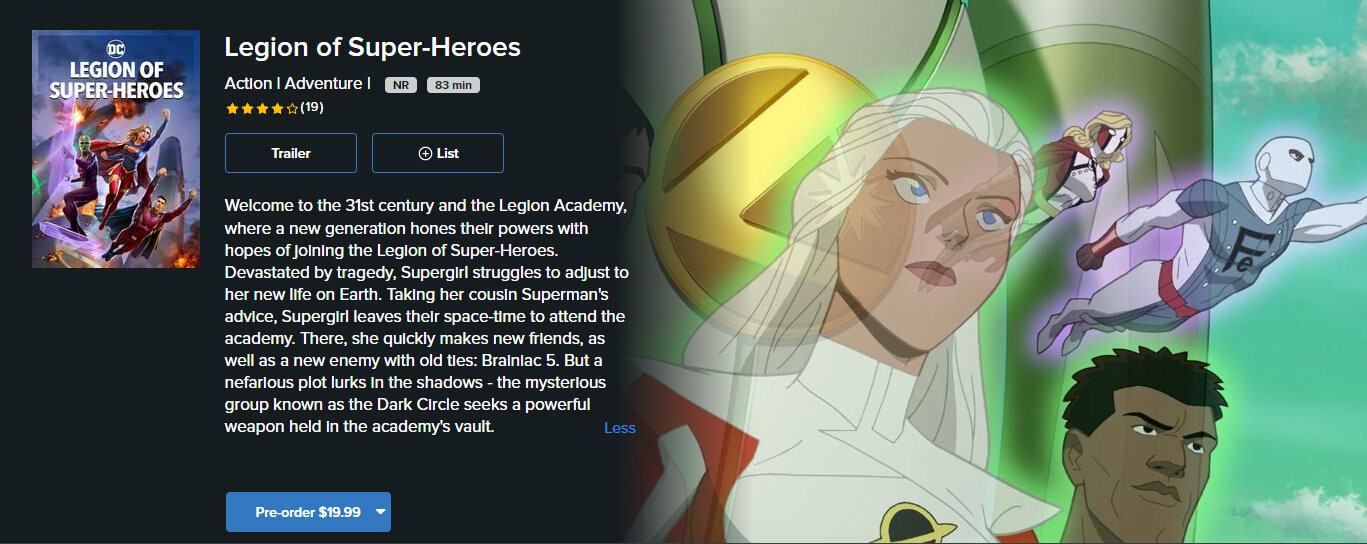Click the NR rating badge
1367x544 pixels.
[401, 85]
